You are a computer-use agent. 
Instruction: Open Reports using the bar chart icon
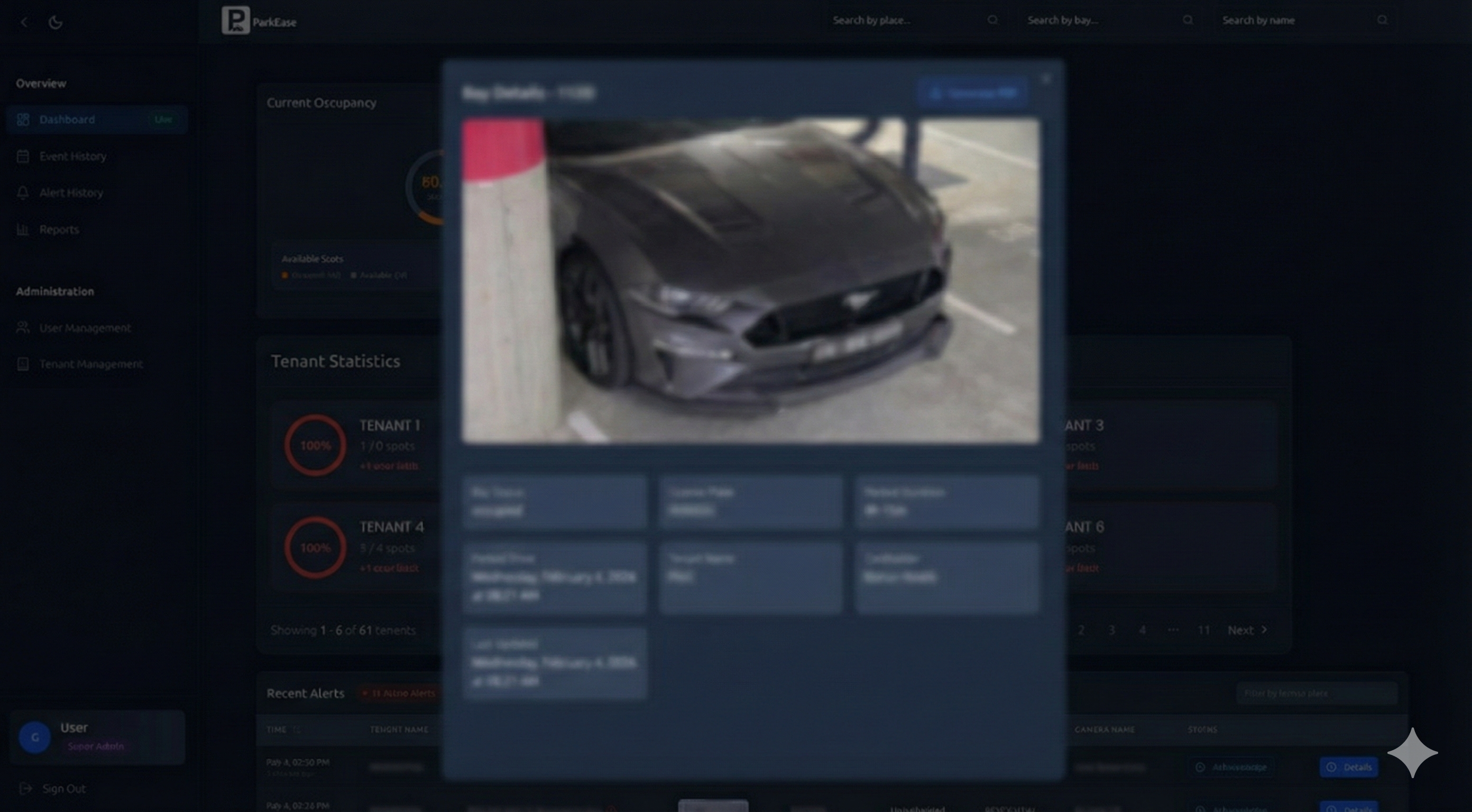coord(23,229)
